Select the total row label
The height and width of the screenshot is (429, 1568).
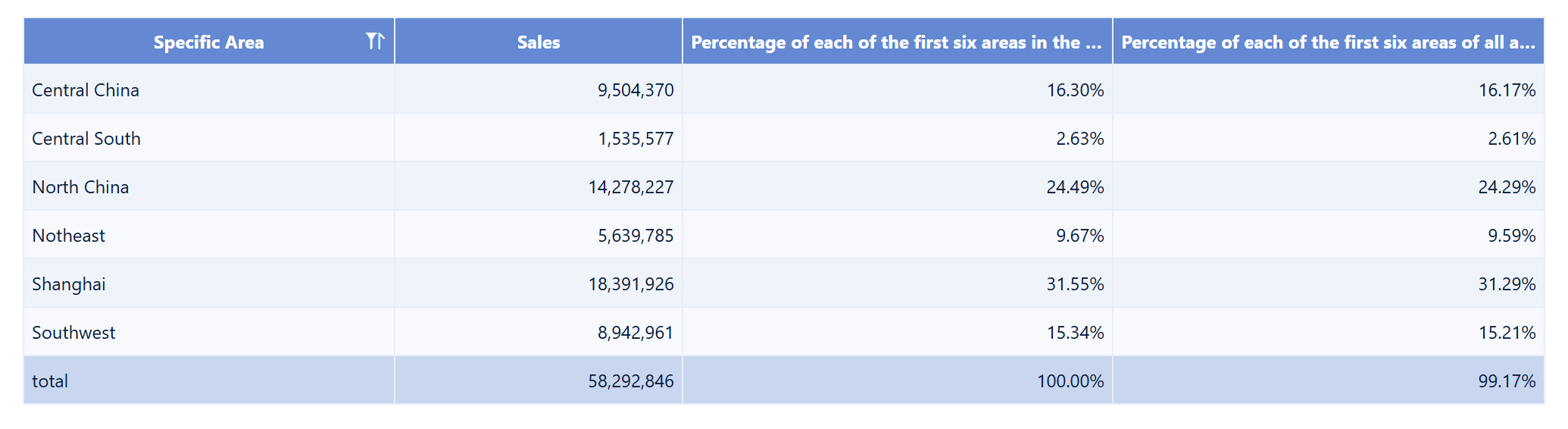point(50,381)
